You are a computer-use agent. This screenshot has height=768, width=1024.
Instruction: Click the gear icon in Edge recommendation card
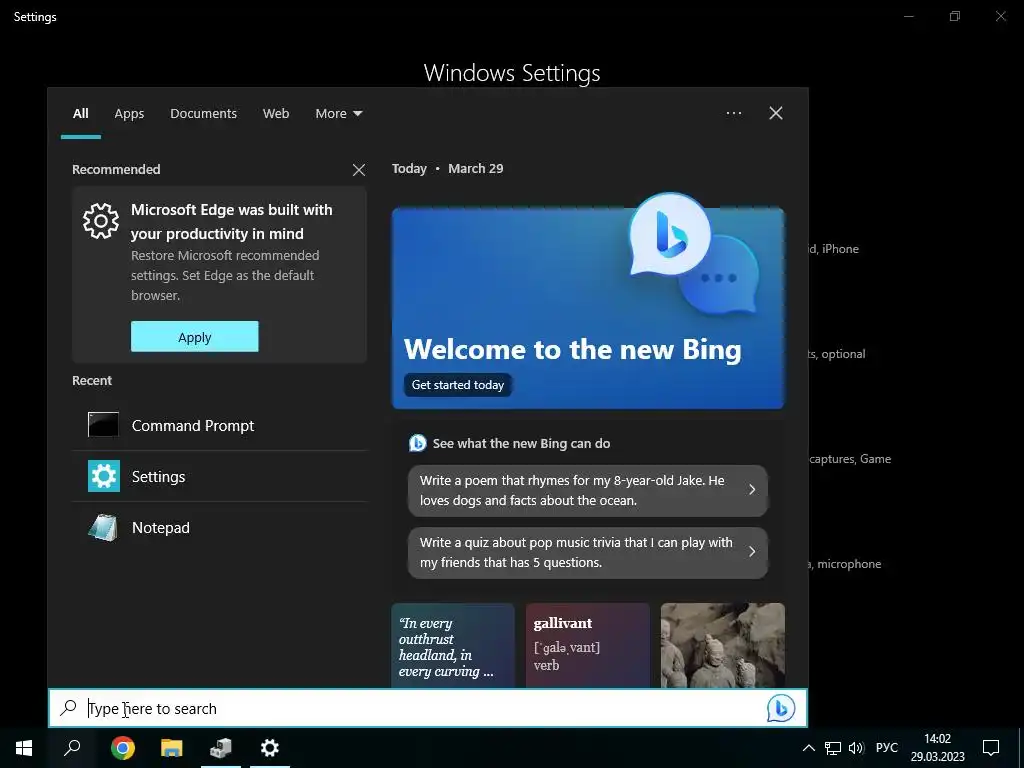(x=101, y=221)
